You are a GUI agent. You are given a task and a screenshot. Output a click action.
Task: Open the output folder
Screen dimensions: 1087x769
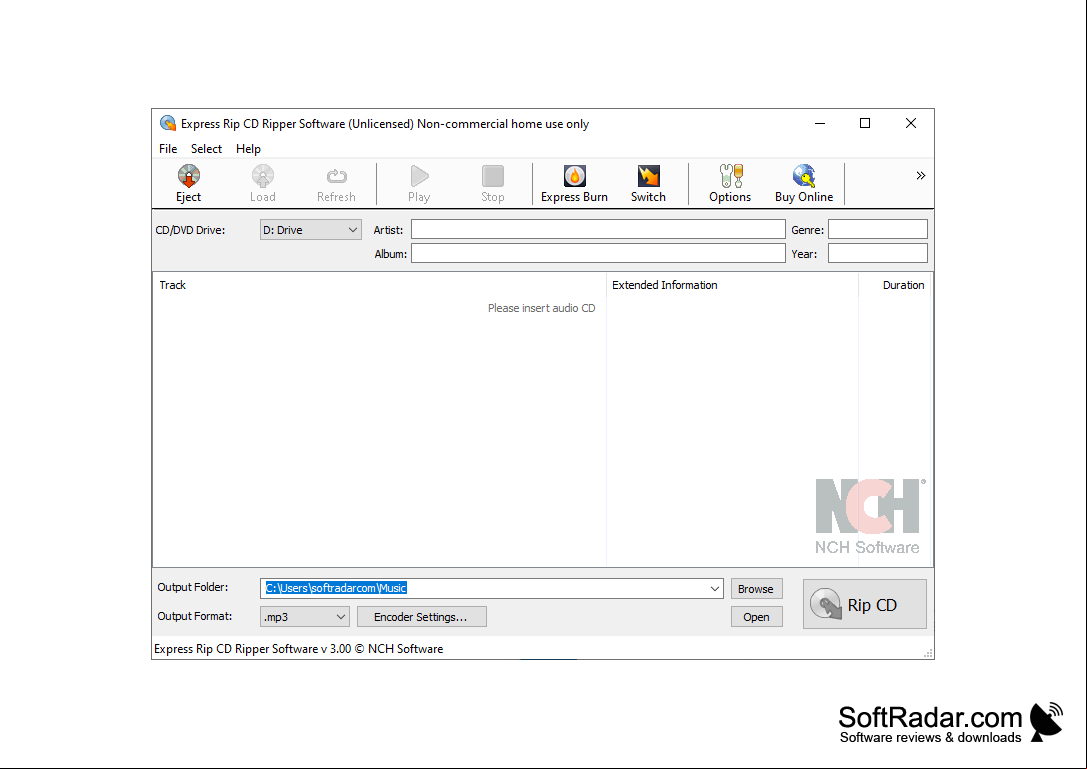[756, 616]
